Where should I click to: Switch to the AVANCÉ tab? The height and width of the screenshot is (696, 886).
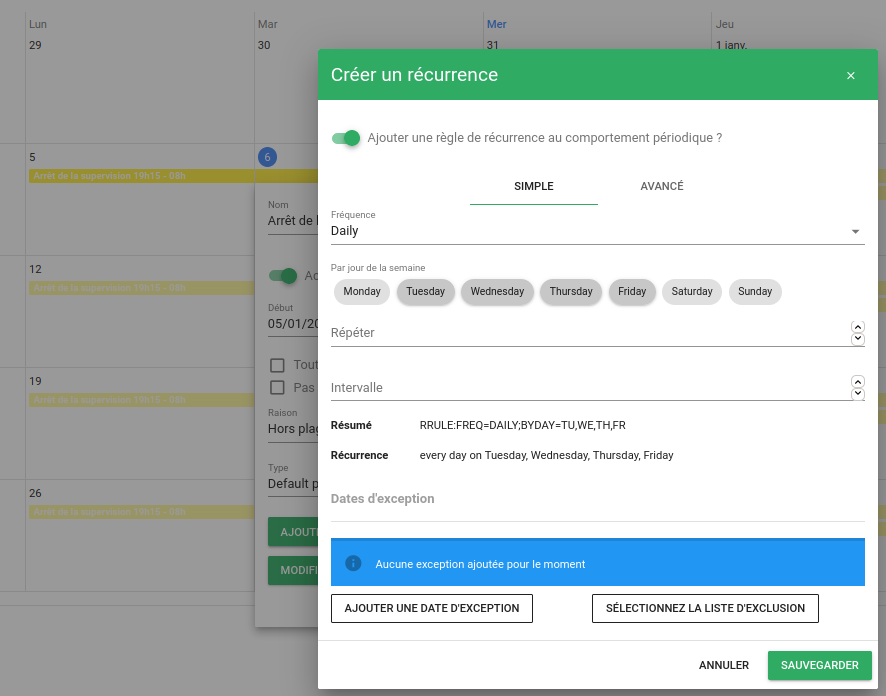click(x=661, y=187)
